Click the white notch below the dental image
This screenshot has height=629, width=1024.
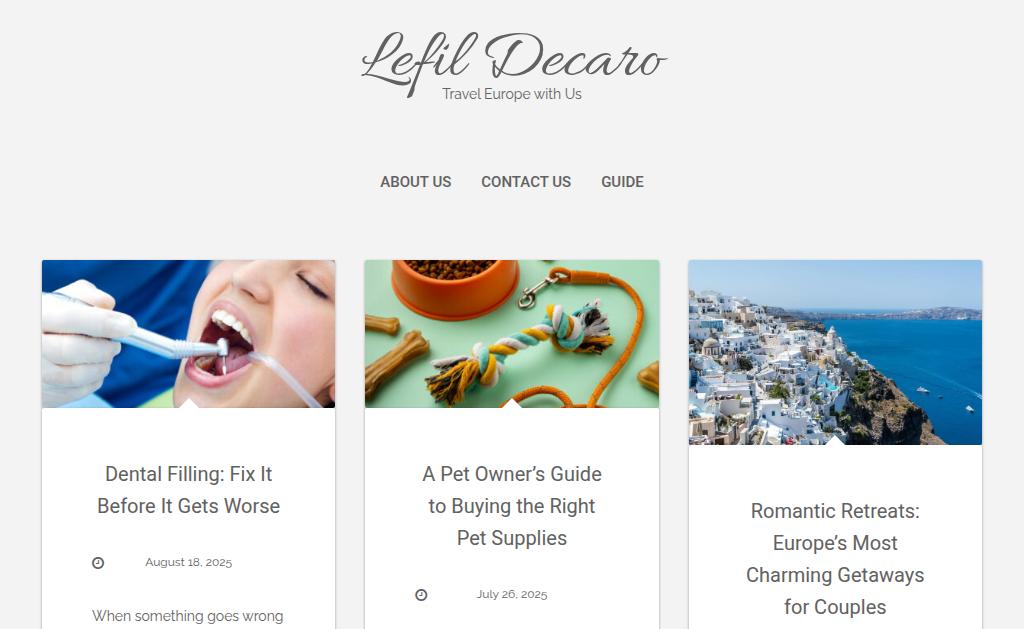pyautogui.click(x=189, y=403)
